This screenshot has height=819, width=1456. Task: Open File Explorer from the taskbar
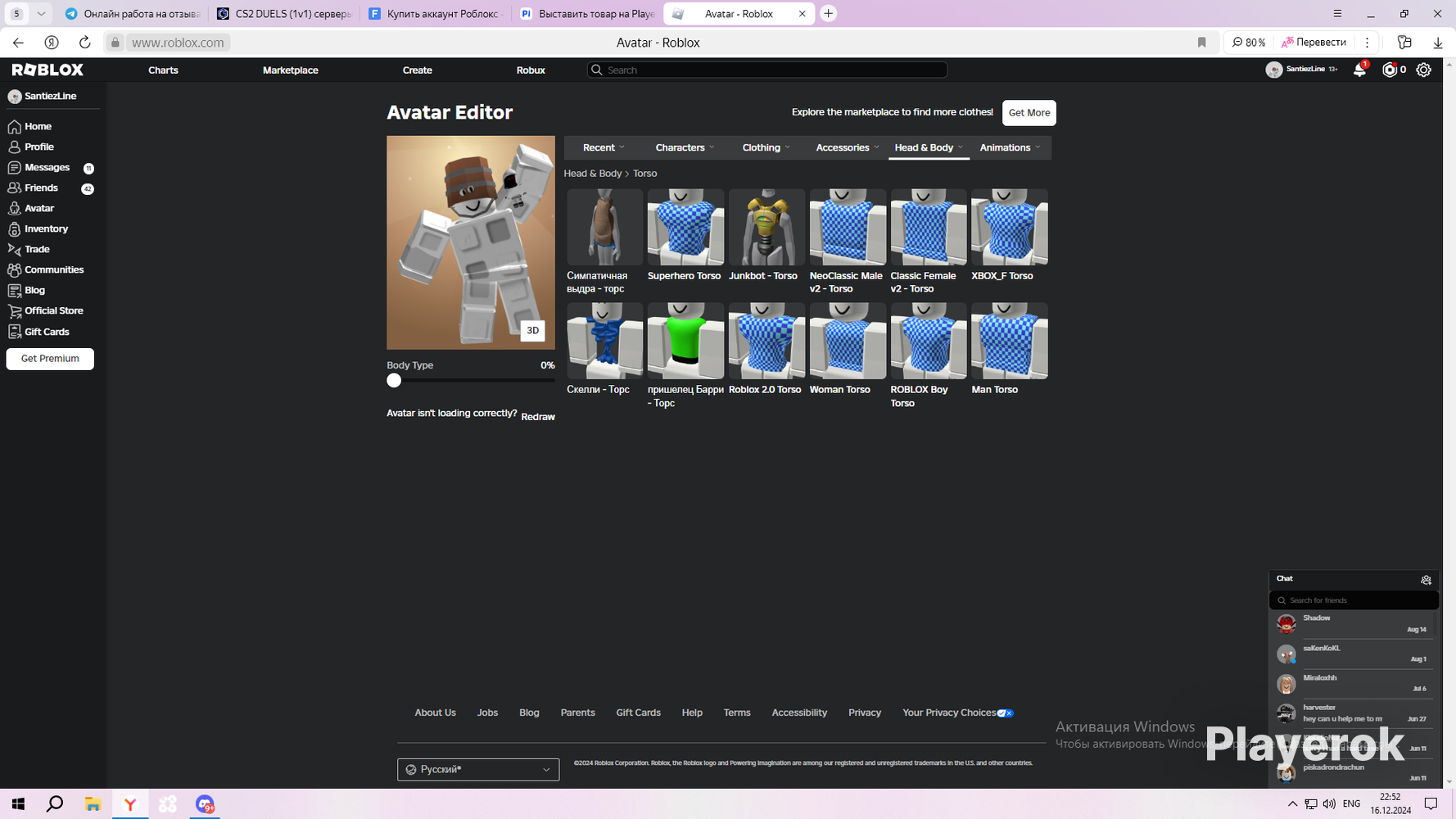(x=93, y=804)
